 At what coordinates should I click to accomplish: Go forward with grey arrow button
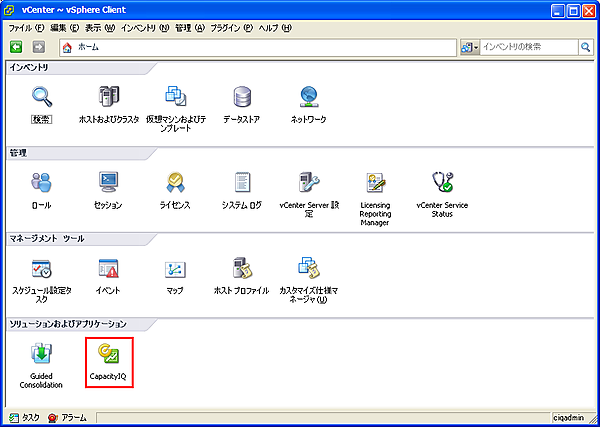pyautogui.click(x=39, y=47)
